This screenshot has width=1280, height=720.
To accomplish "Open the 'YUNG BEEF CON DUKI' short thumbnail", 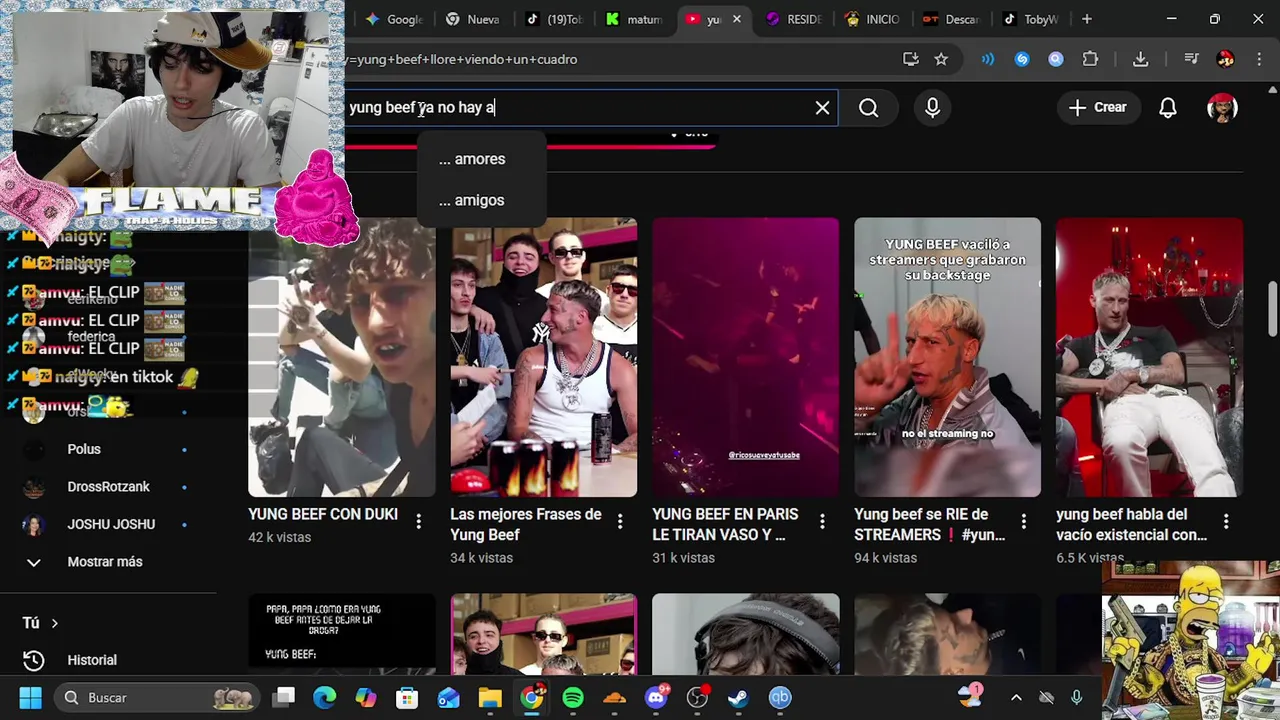I will 342,357.
